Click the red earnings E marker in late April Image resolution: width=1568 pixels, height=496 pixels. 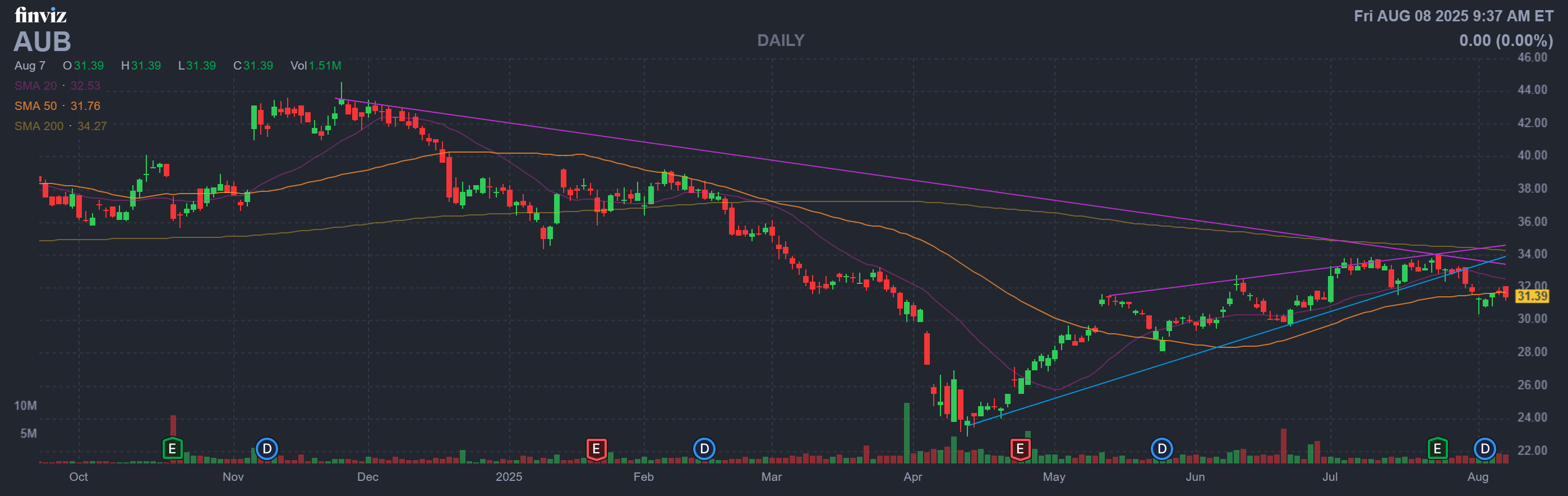click(1020, 449)
